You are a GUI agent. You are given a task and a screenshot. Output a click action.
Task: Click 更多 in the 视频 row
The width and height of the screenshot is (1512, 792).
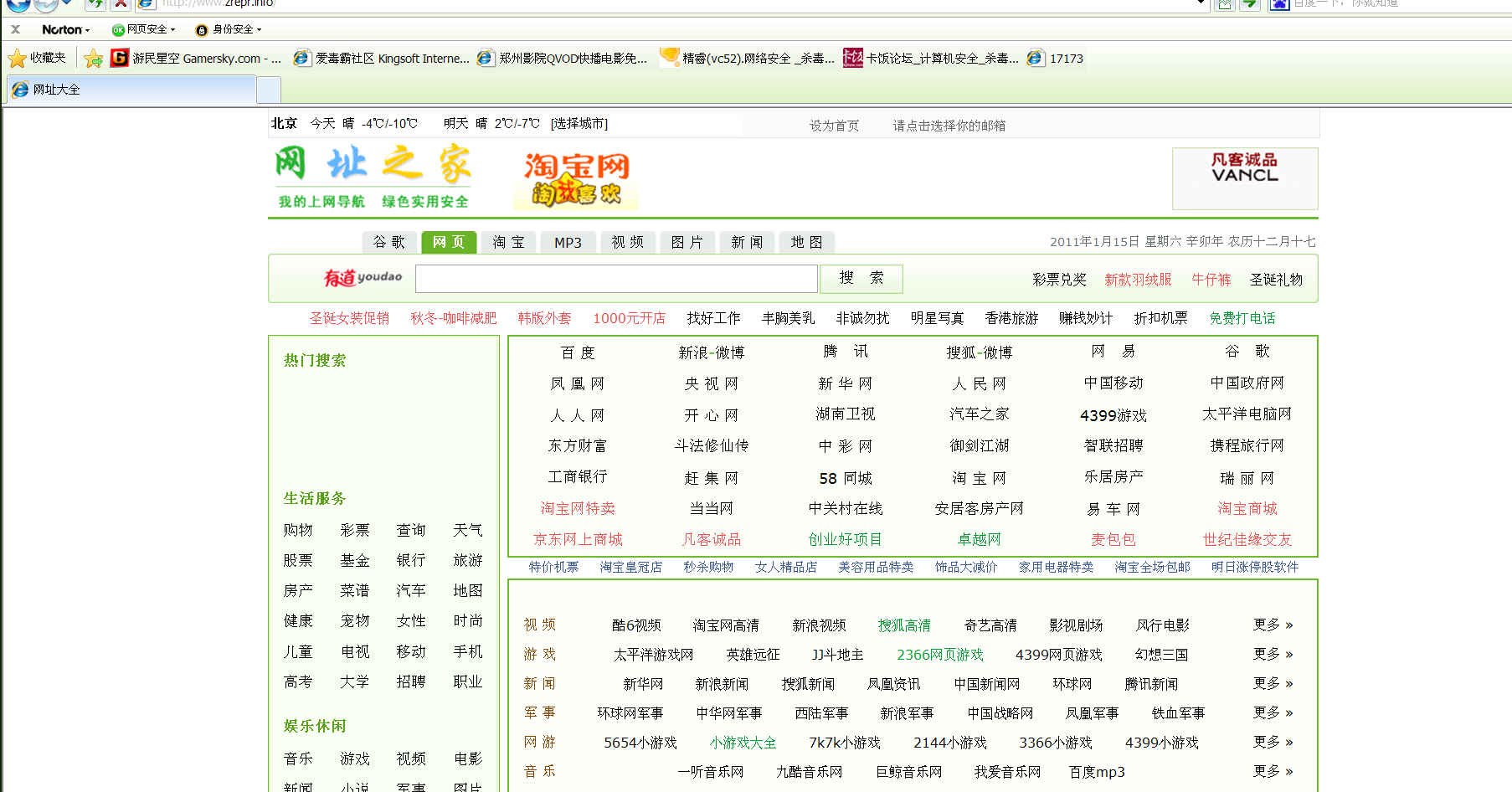(x=1273, y=625)
